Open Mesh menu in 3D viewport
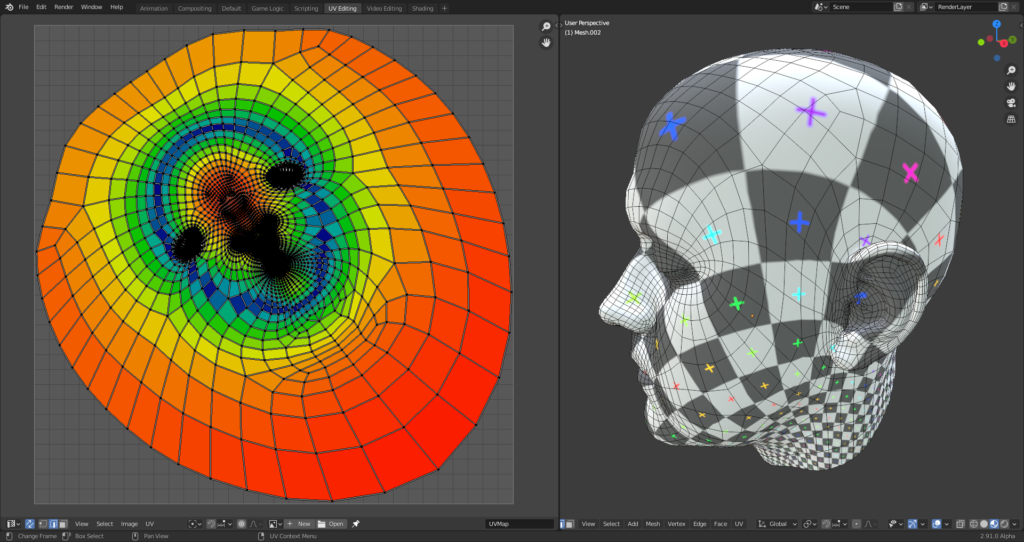The width and height of the screenshot is (1024, 542). coord(652,524)
